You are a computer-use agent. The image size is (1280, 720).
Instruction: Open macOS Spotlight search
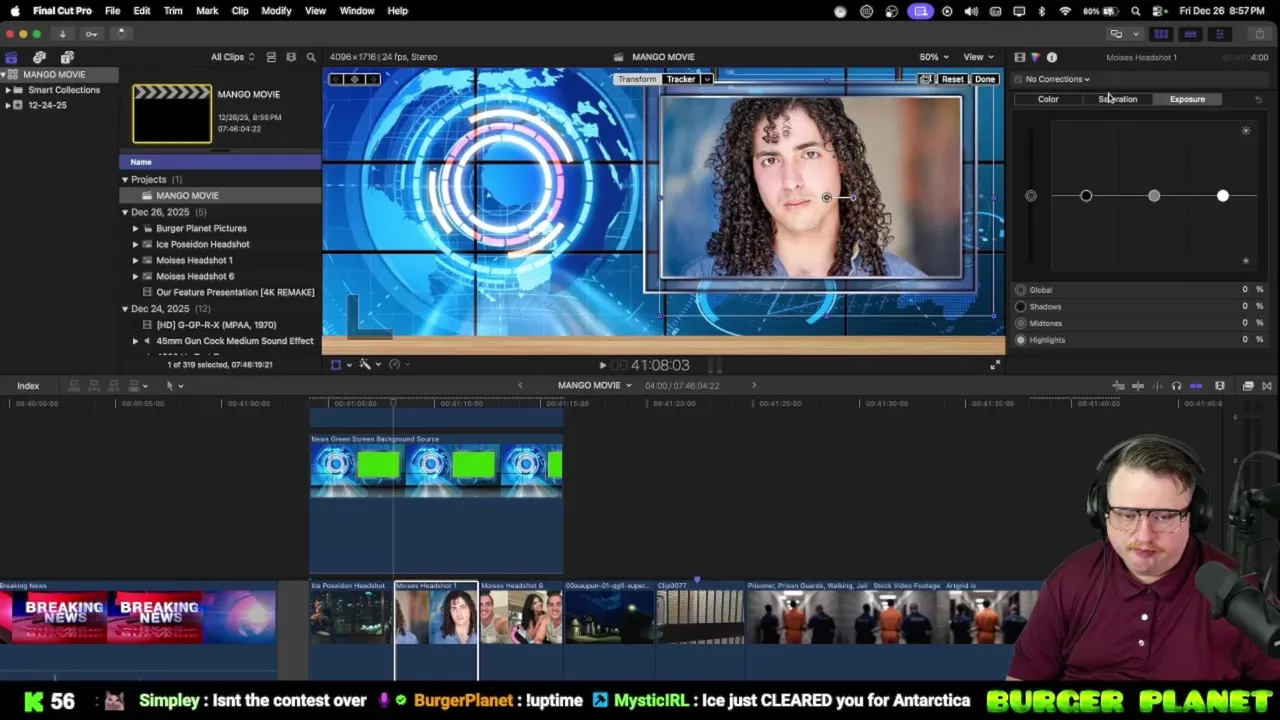tap(1136, 11)
